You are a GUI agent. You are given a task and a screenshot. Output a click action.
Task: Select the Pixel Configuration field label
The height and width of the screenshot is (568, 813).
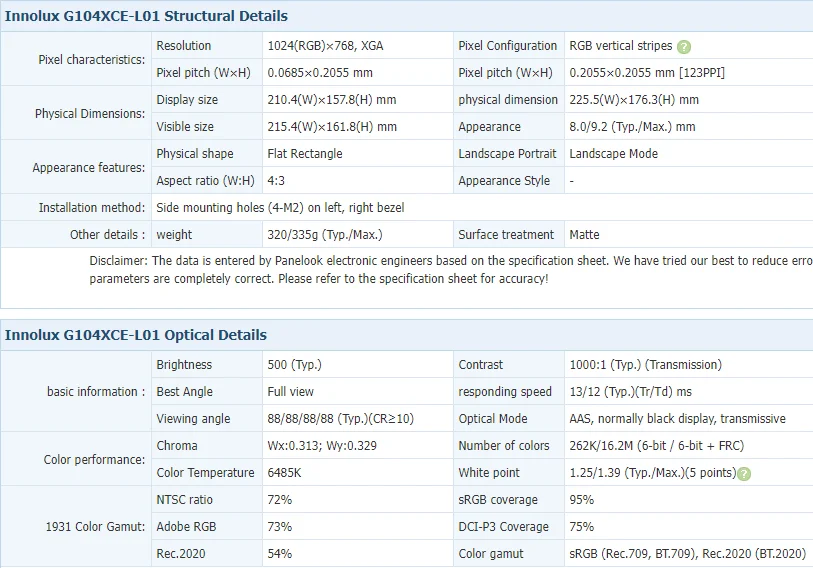click(508, 46)
